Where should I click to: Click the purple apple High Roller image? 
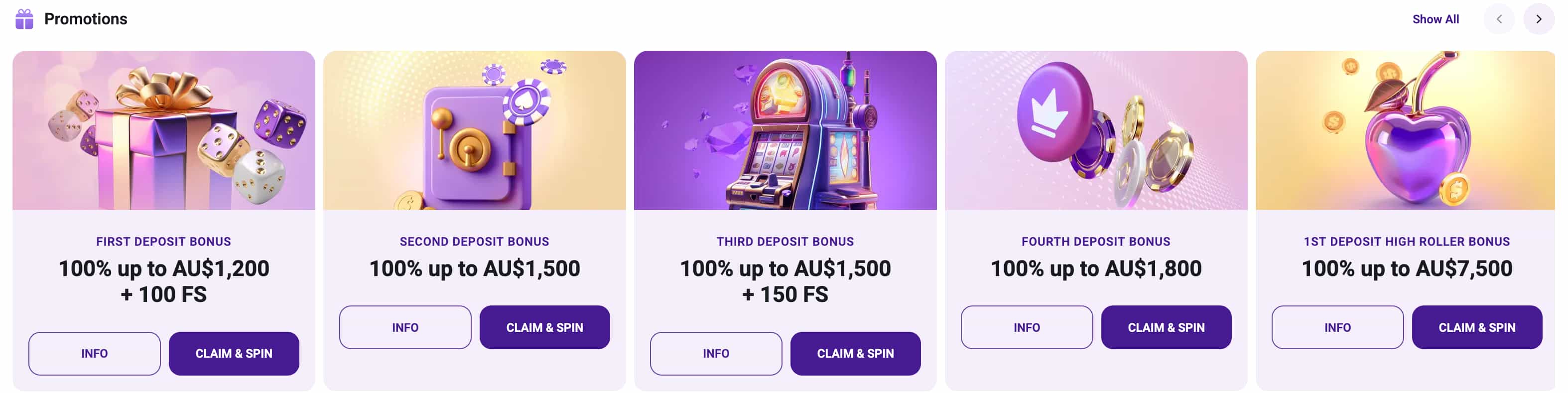1407,131
